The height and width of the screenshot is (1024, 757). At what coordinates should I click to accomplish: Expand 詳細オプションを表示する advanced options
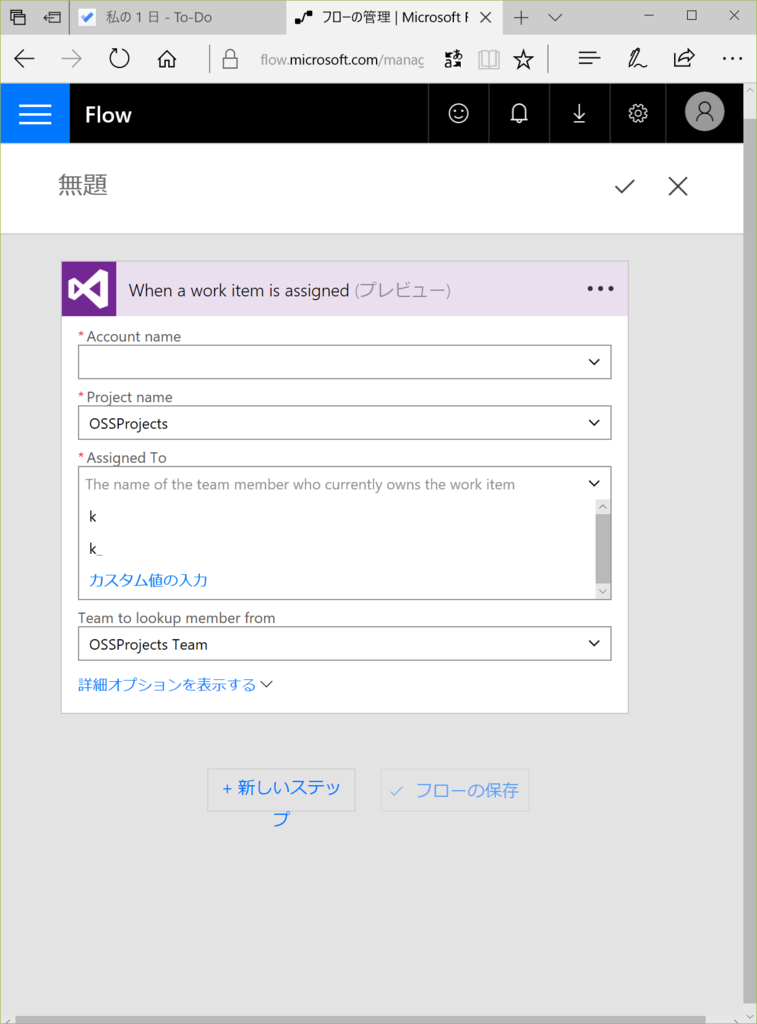click(175, 684)
